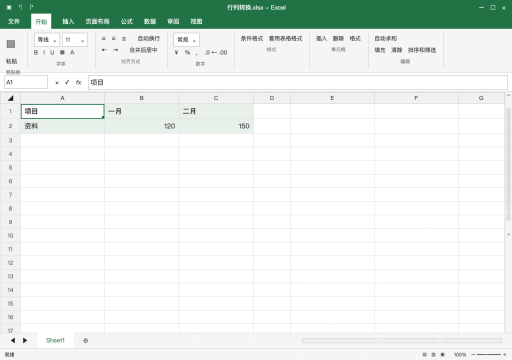
Task: Click 删除 in the cells group
Action: 338,39
